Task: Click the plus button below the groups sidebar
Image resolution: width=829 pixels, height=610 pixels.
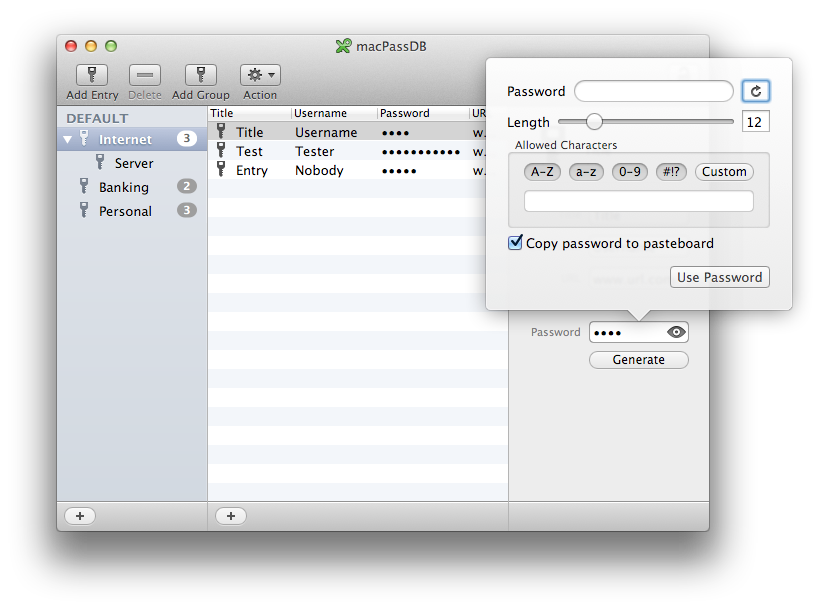Action: coord(80,516)
